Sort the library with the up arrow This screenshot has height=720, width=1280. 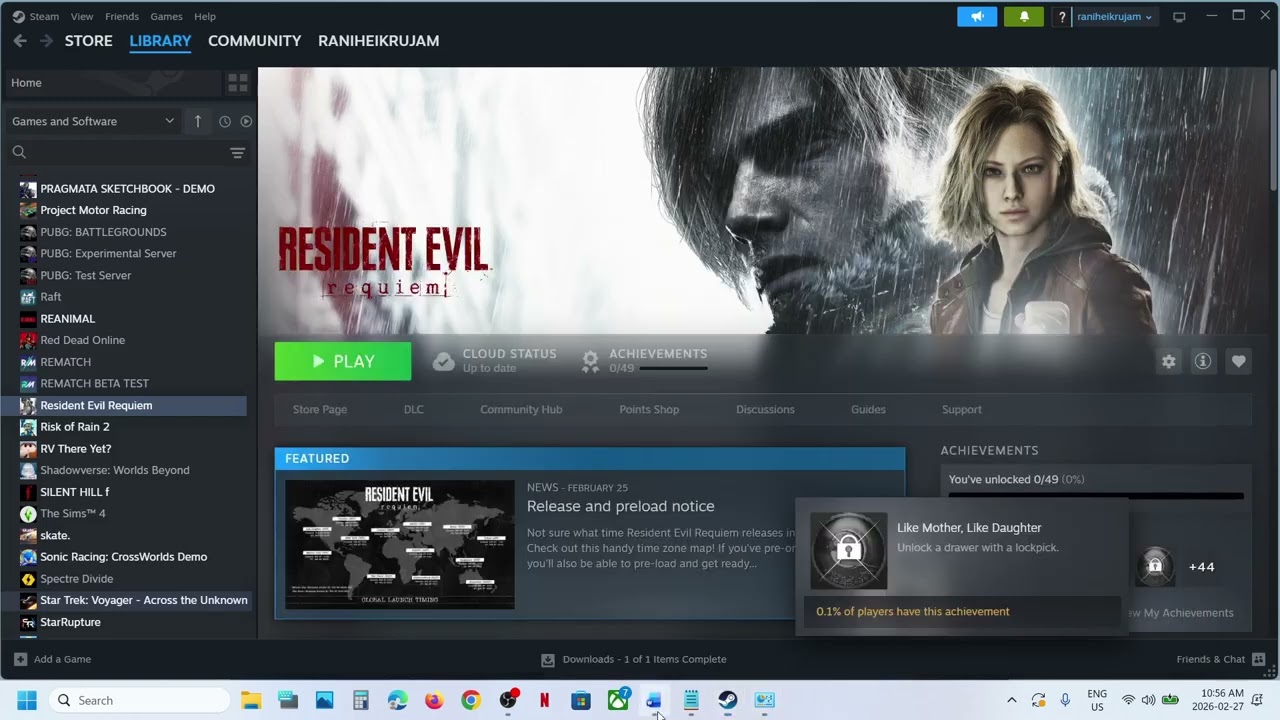(x=198, y=121)
